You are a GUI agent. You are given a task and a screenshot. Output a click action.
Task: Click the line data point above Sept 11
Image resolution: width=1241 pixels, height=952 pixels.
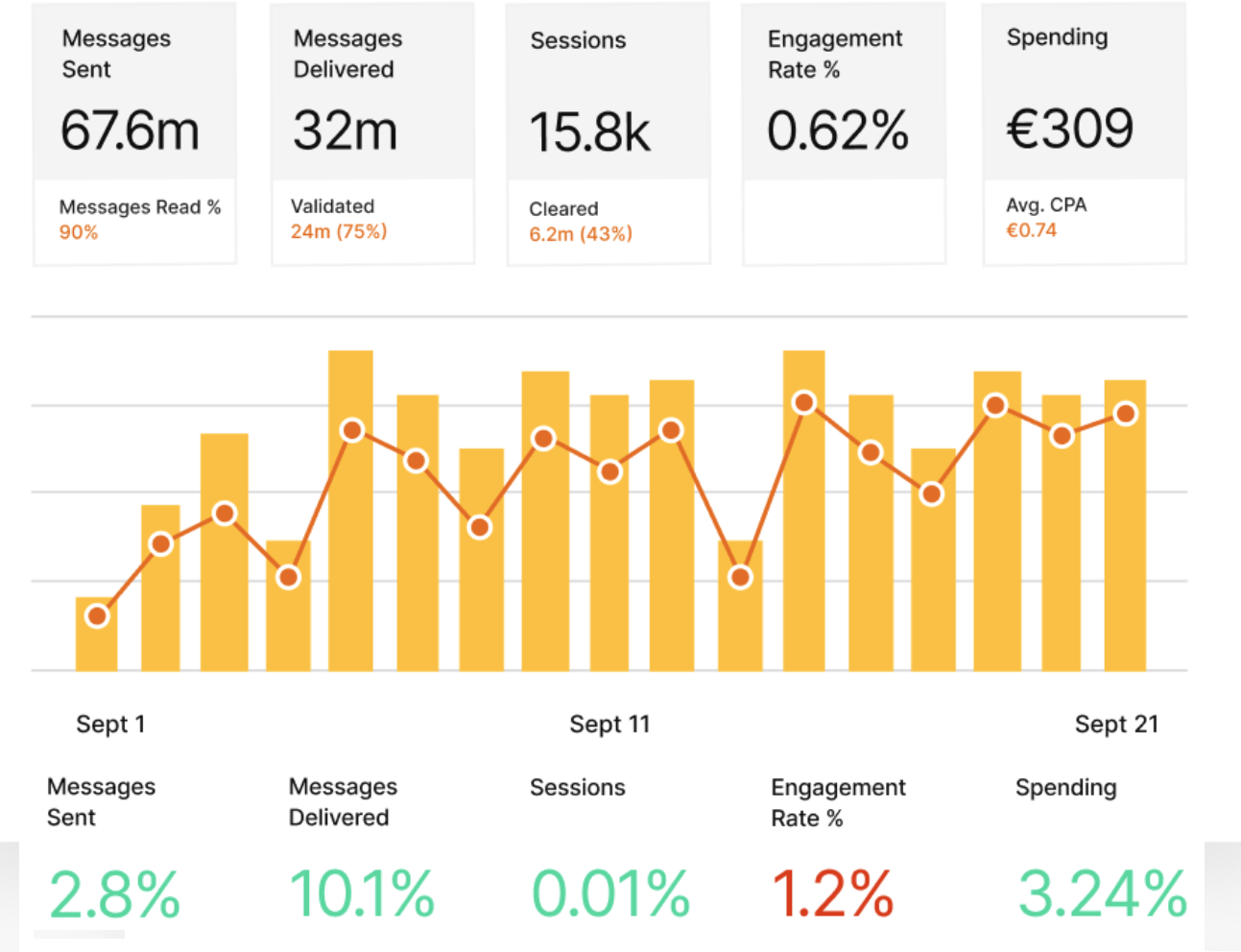click(609, 472)
